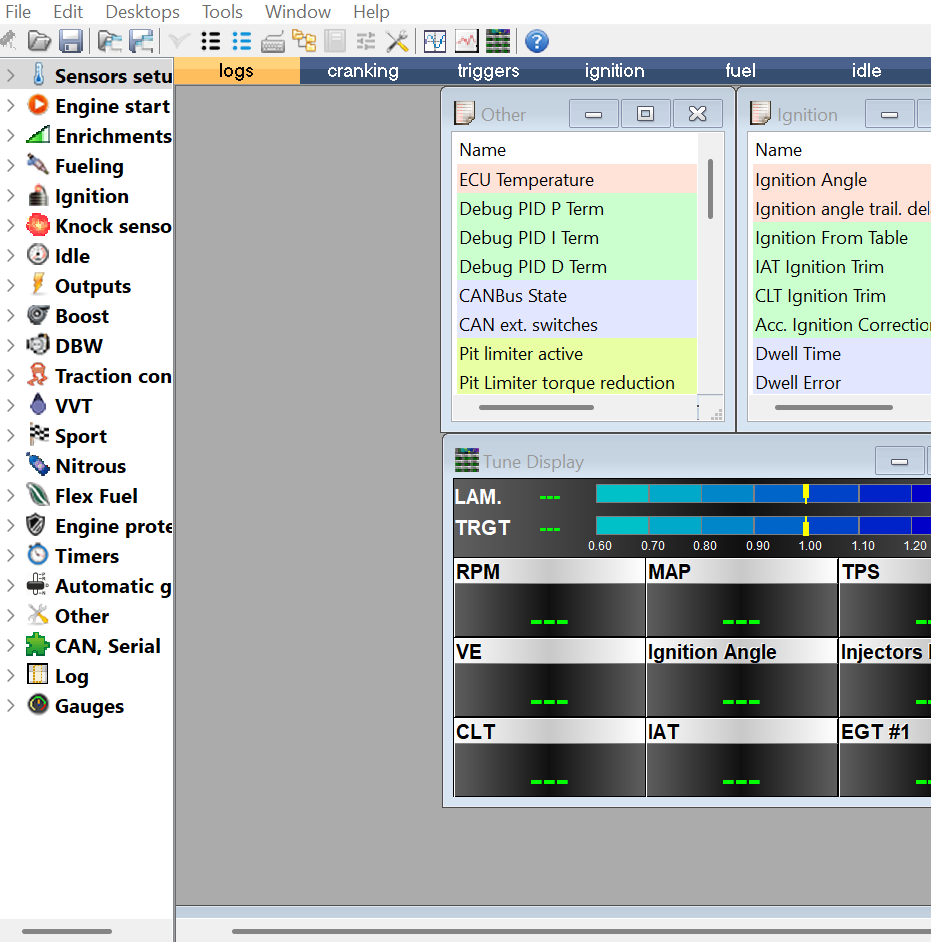Click the red log graph icon
931x942 pixels.
(x=467, y=41)
